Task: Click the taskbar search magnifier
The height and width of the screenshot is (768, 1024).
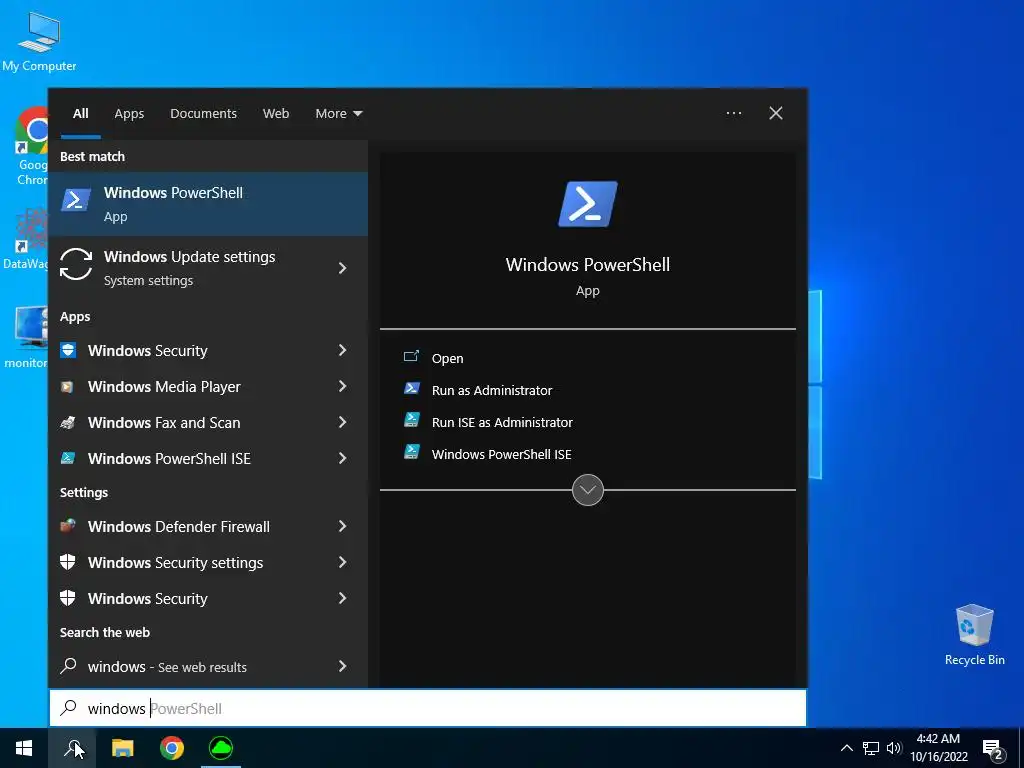Action: (72, 748)
